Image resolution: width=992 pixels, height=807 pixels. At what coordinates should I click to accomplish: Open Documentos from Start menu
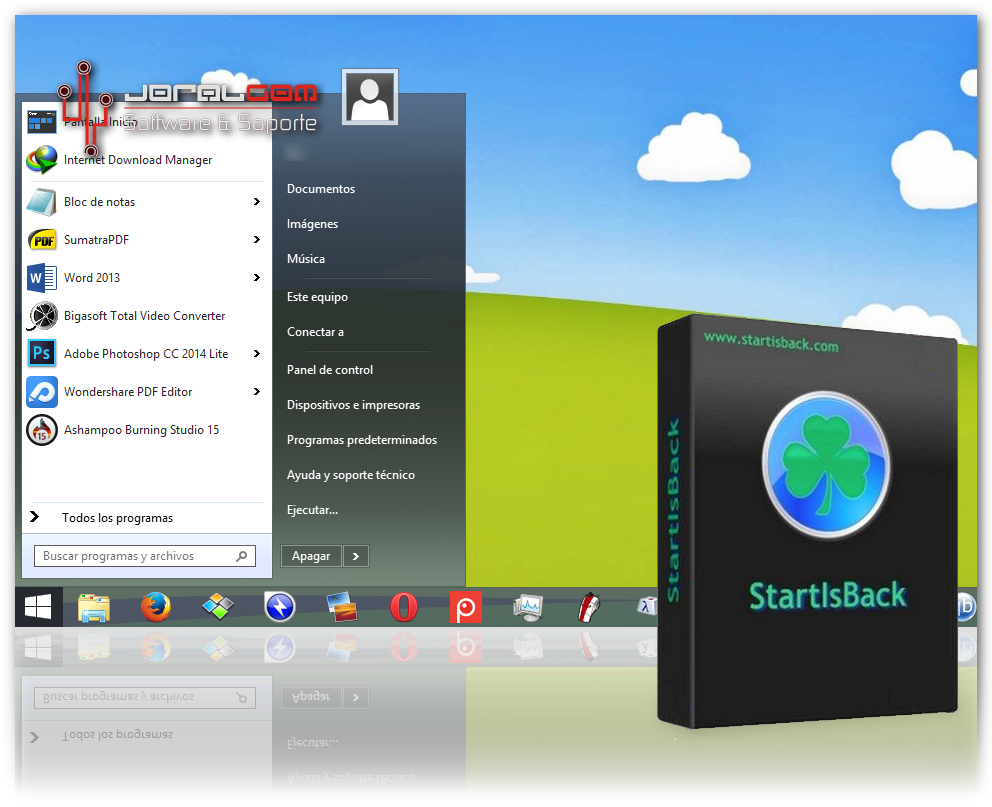click(x=321, y=188)
